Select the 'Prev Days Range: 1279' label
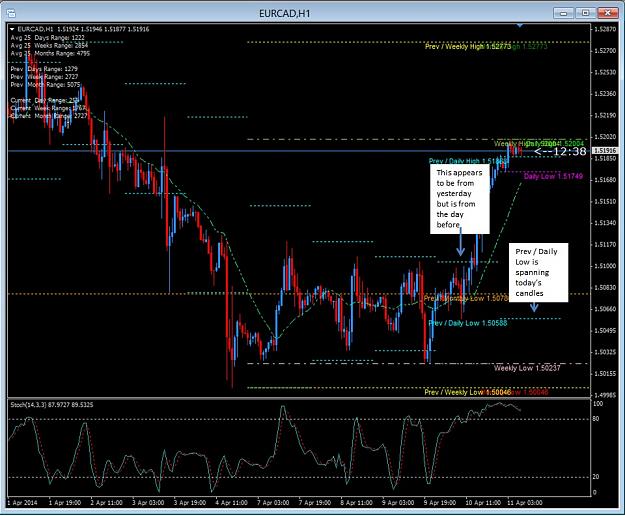 [x=44, y=69]
